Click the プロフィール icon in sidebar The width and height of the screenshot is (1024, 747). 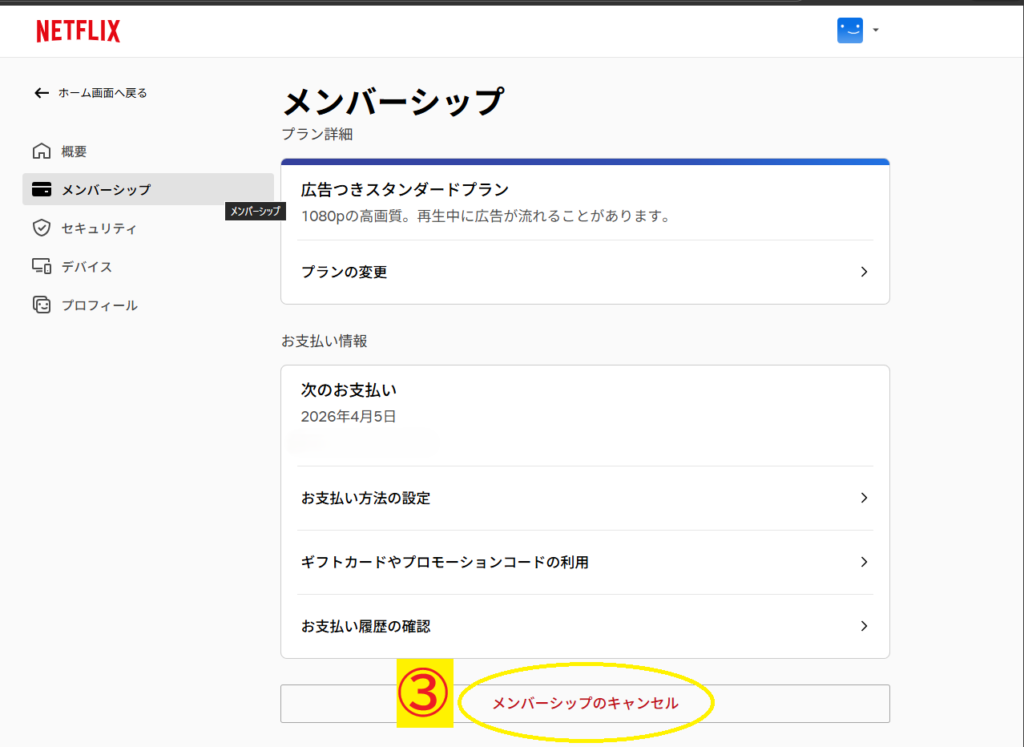(41, 305)
